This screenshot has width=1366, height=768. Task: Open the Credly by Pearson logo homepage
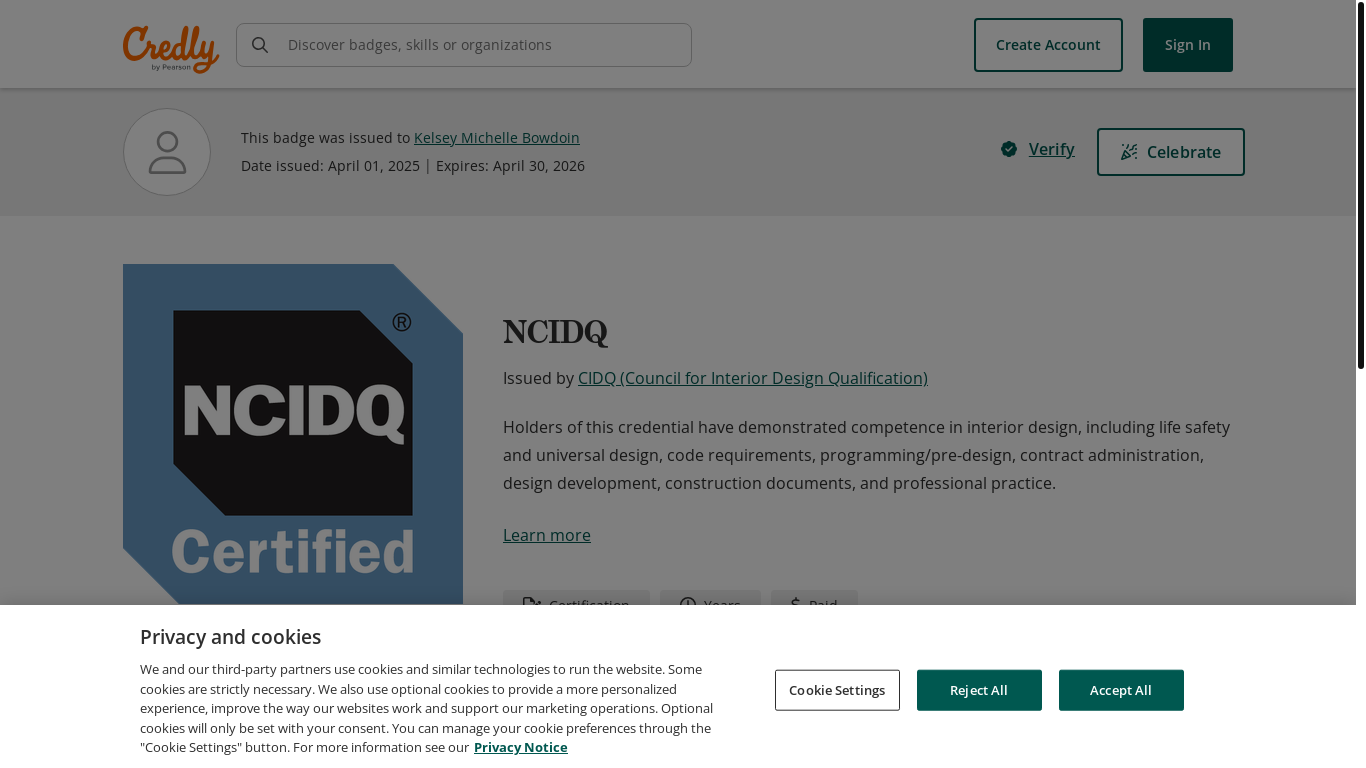point(171,49)
